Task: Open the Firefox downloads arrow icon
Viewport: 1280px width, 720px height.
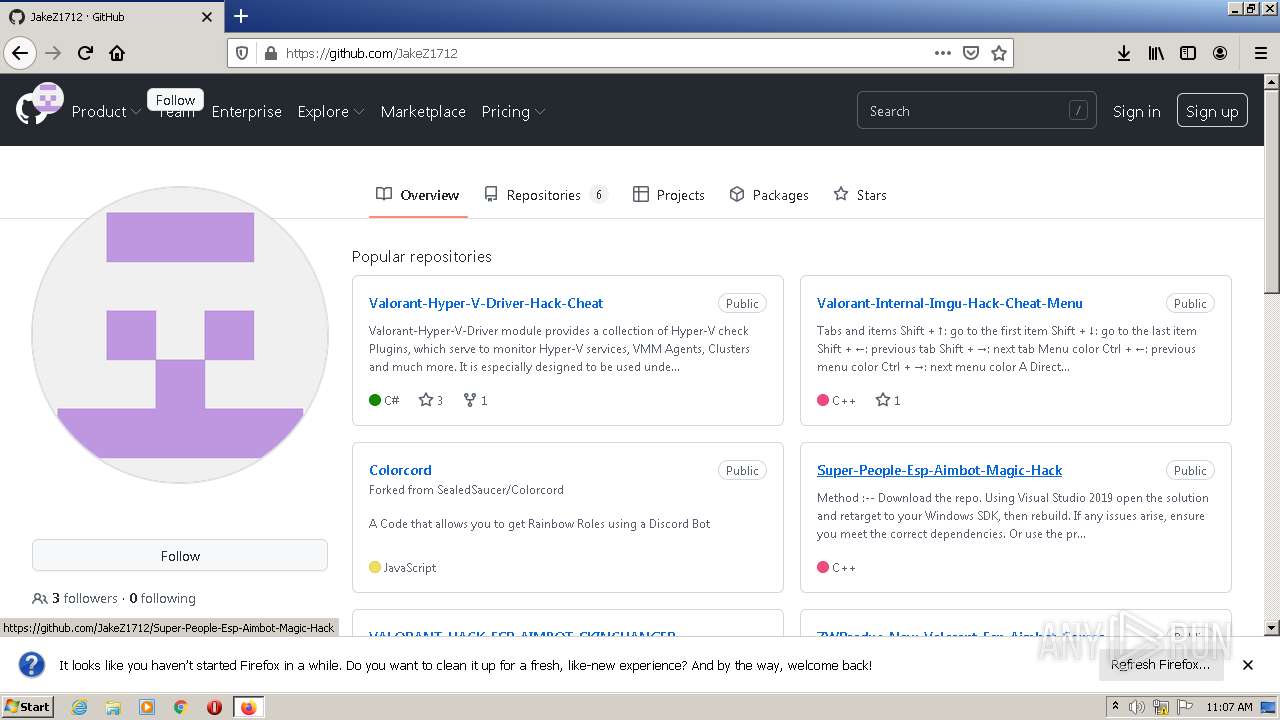Action: pos(1124,53)
